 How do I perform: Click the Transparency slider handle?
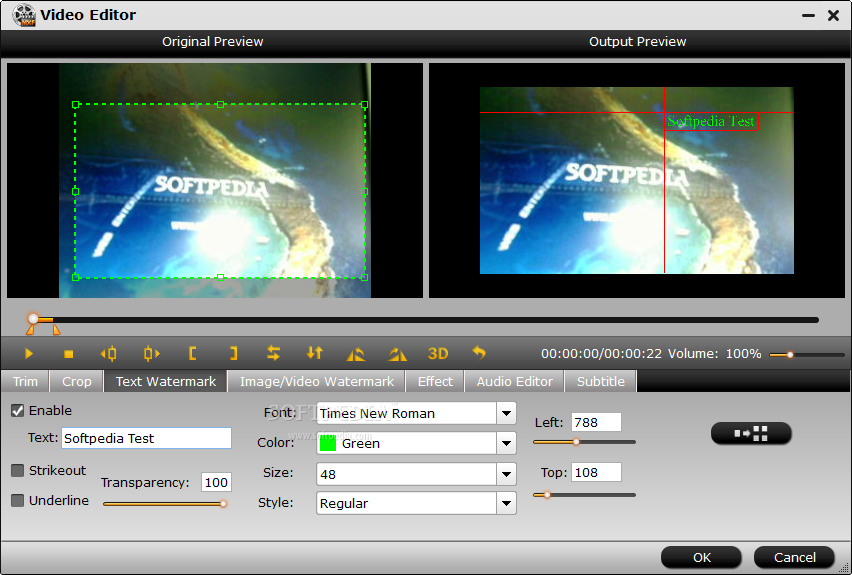(x=223, y=504)
